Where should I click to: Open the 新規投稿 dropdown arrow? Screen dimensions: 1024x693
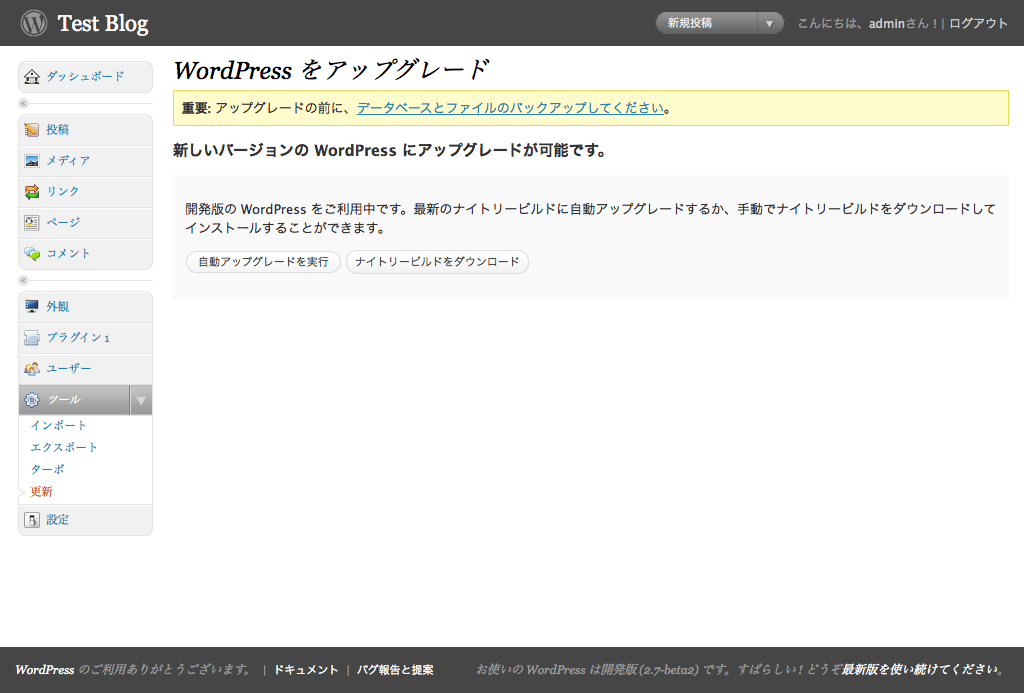(x=770, y=24)
